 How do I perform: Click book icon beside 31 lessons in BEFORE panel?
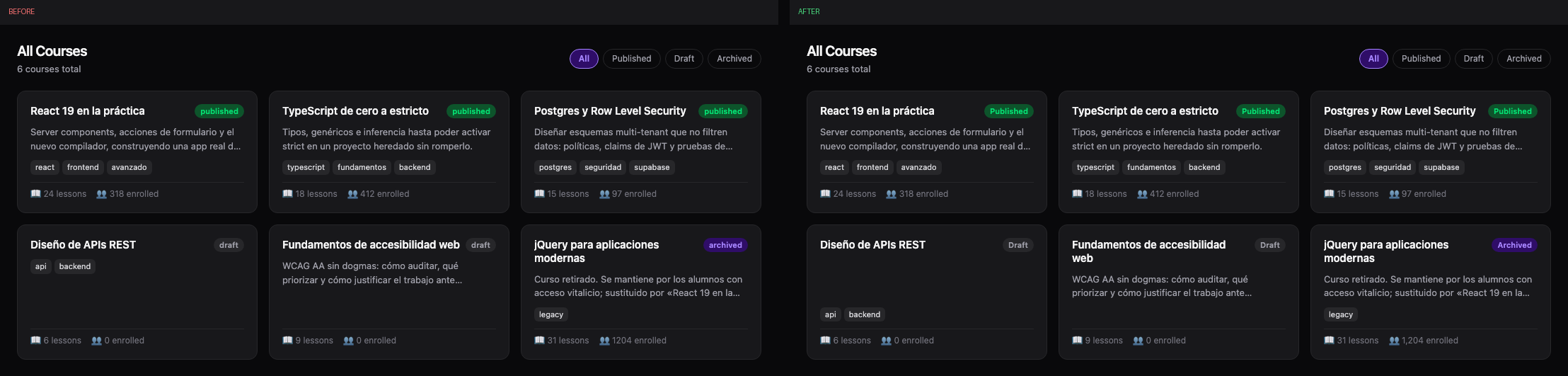[x=539, y=341]
